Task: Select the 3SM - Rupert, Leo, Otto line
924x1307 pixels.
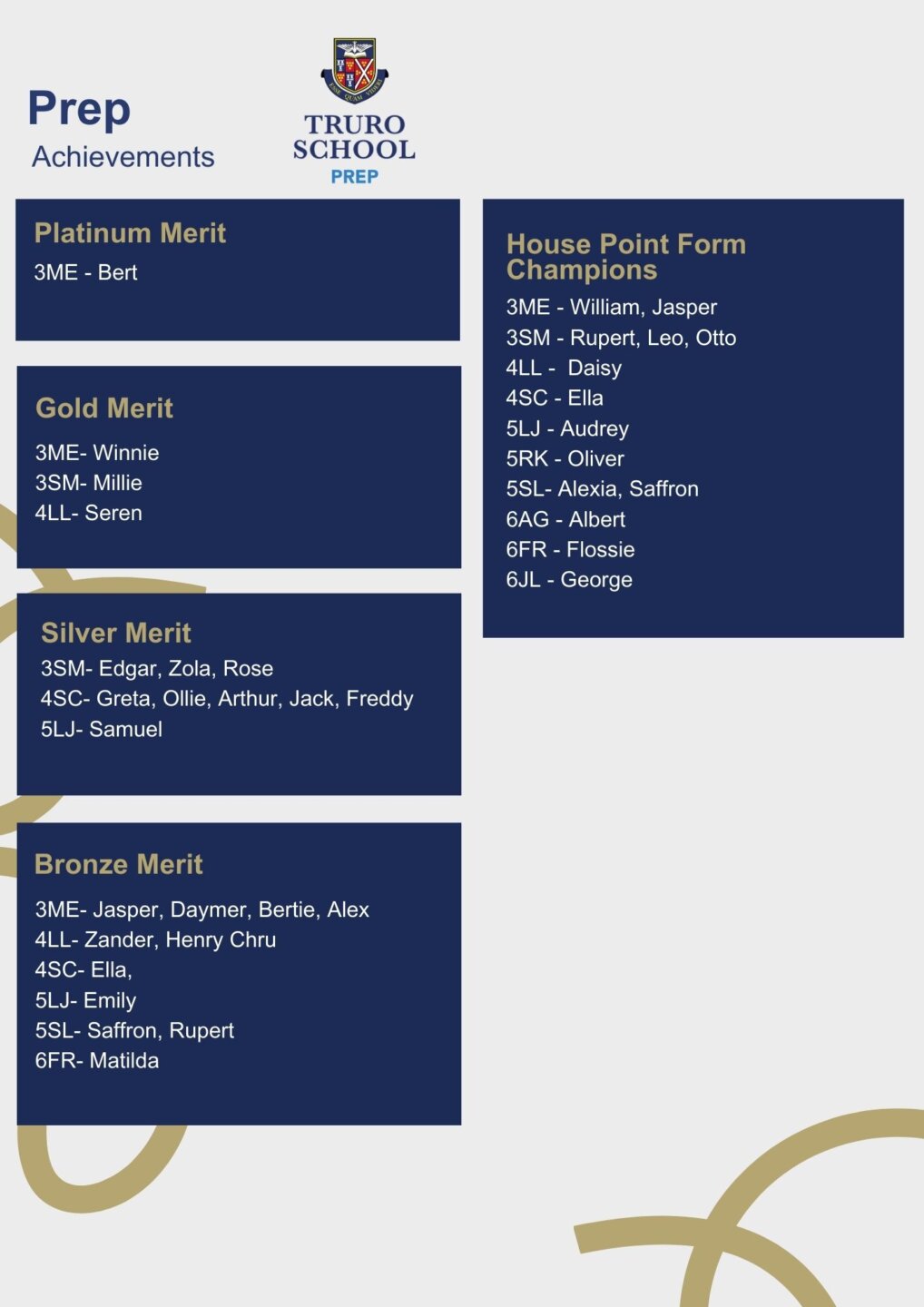Action: (x=621, y=338)
